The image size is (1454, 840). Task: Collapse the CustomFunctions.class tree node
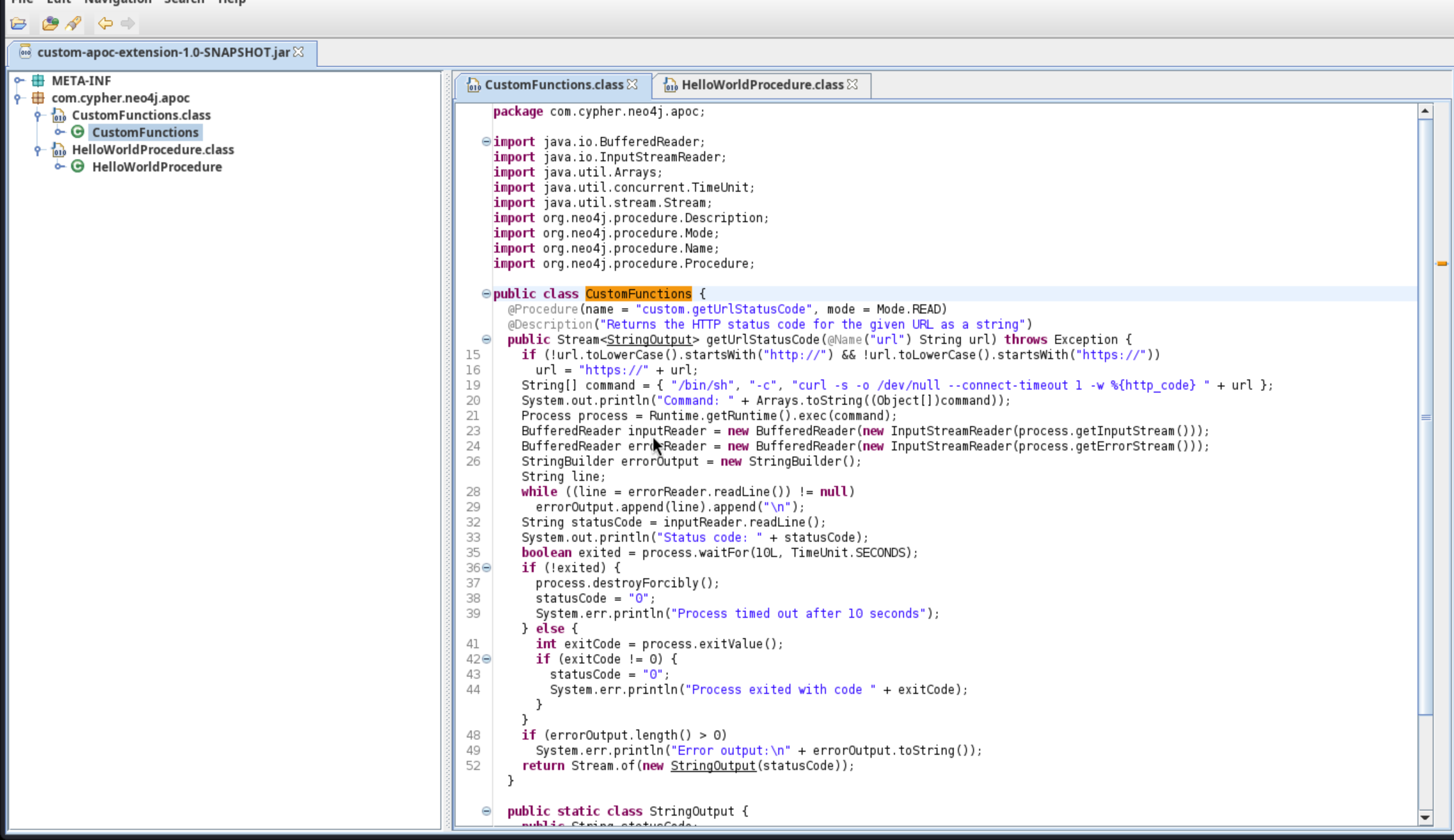pos(38,115)
